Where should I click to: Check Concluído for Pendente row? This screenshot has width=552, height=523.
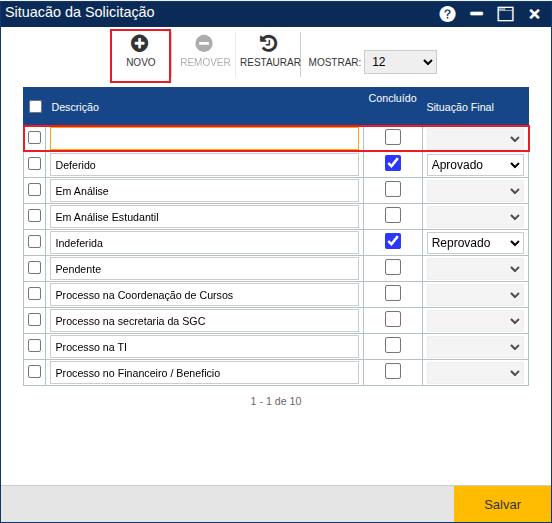pos(393,267)
